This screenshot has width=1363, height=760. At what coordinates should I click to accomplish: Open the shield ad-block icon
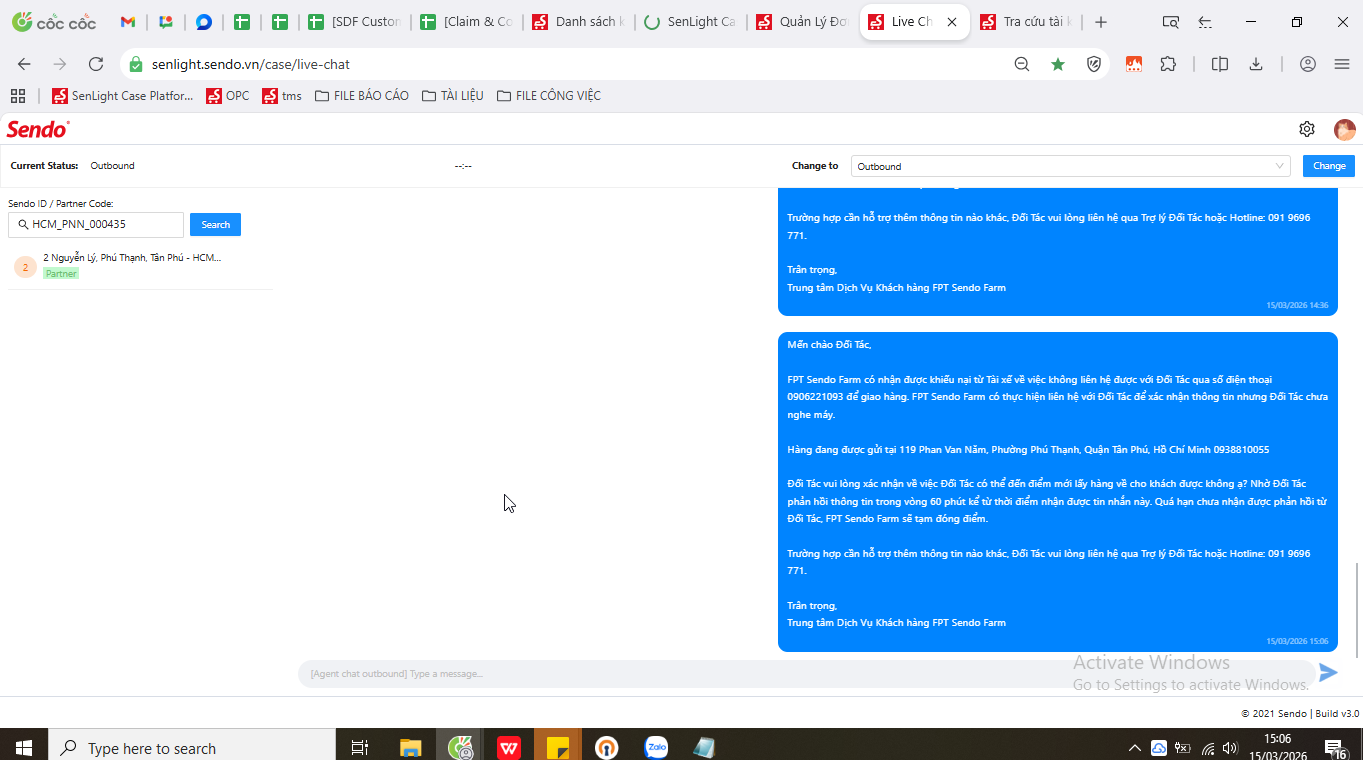(x=1094, y=64)
